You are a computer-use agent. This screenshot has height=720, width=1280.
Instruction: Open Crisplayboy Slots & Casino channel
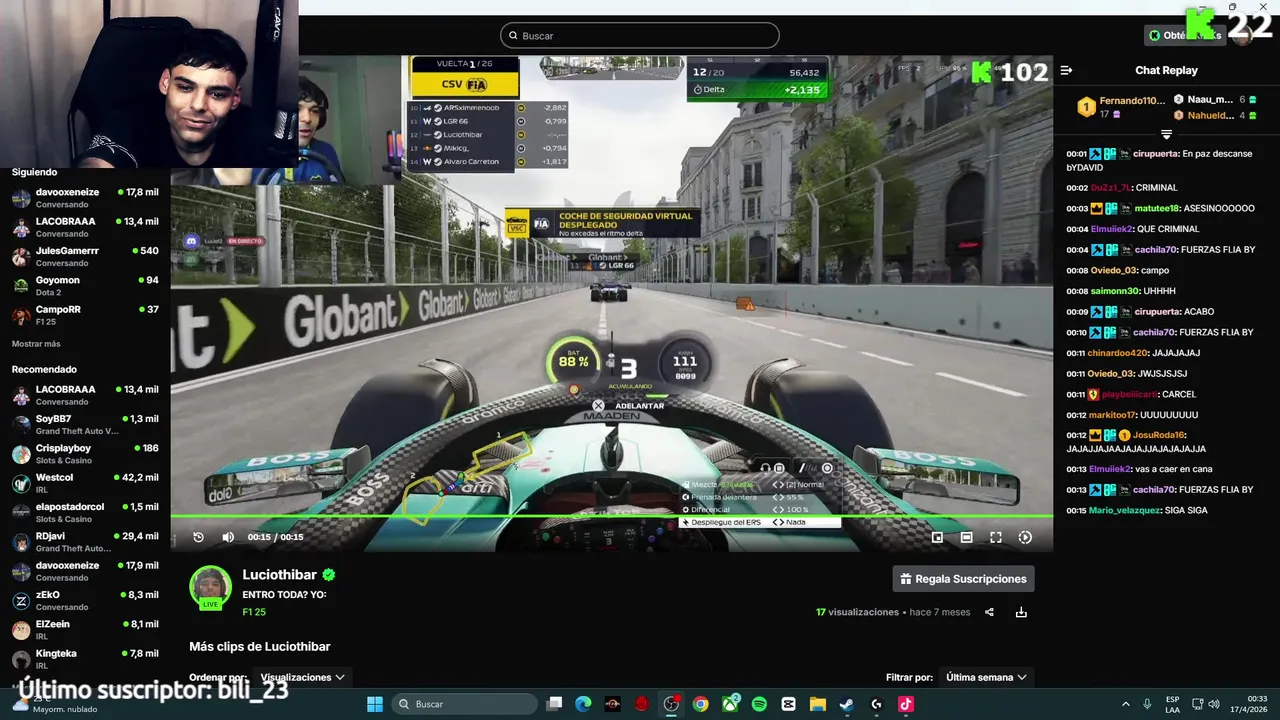85,454
